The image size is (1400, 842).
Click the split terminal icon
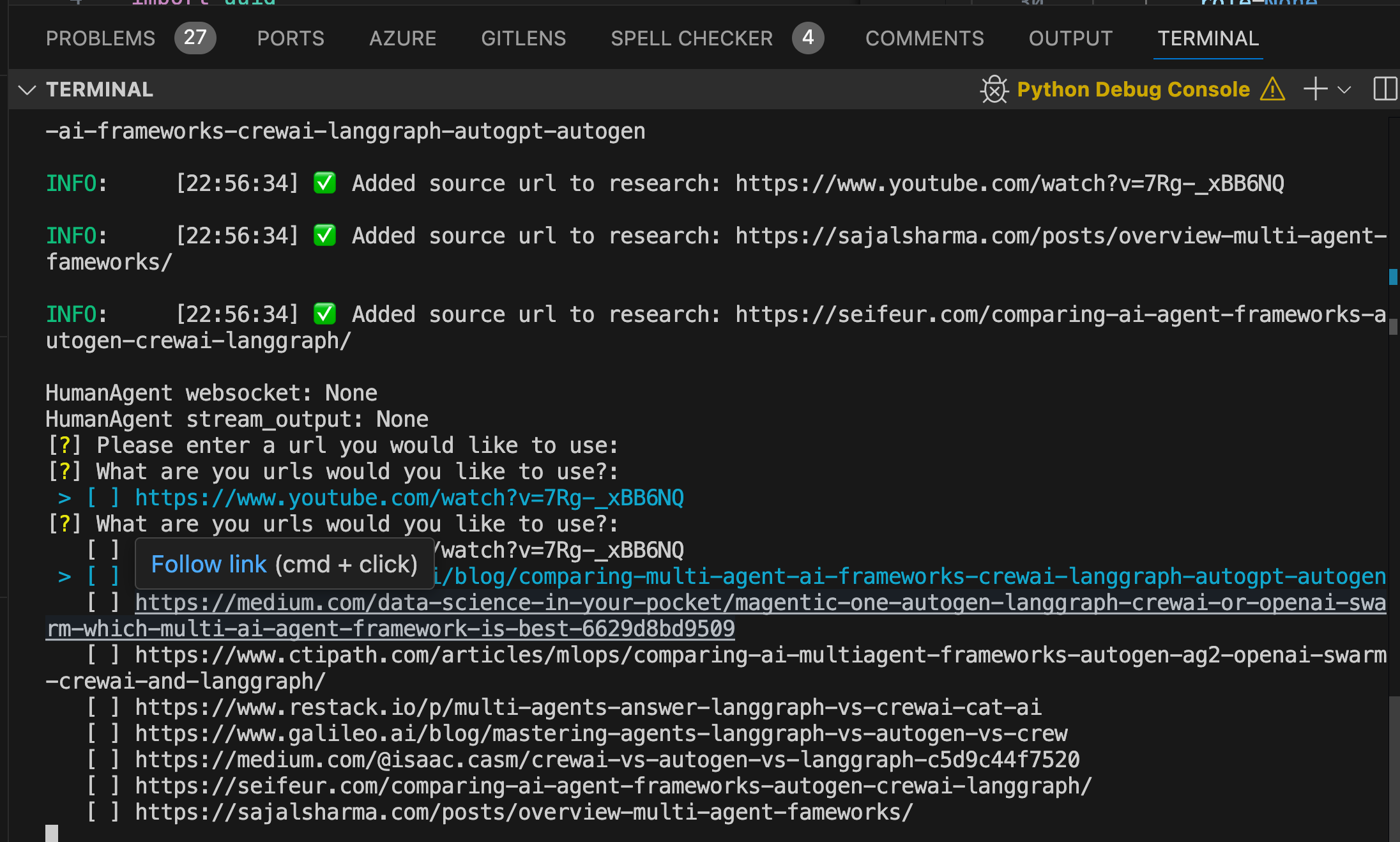[1385, 89]
